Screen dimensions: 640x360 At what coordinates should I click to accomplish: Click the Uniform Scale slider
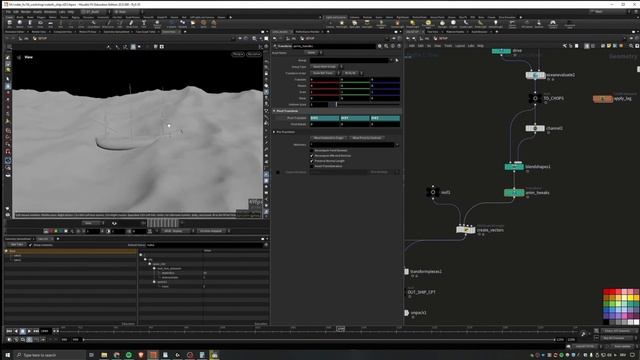(365, 104)
